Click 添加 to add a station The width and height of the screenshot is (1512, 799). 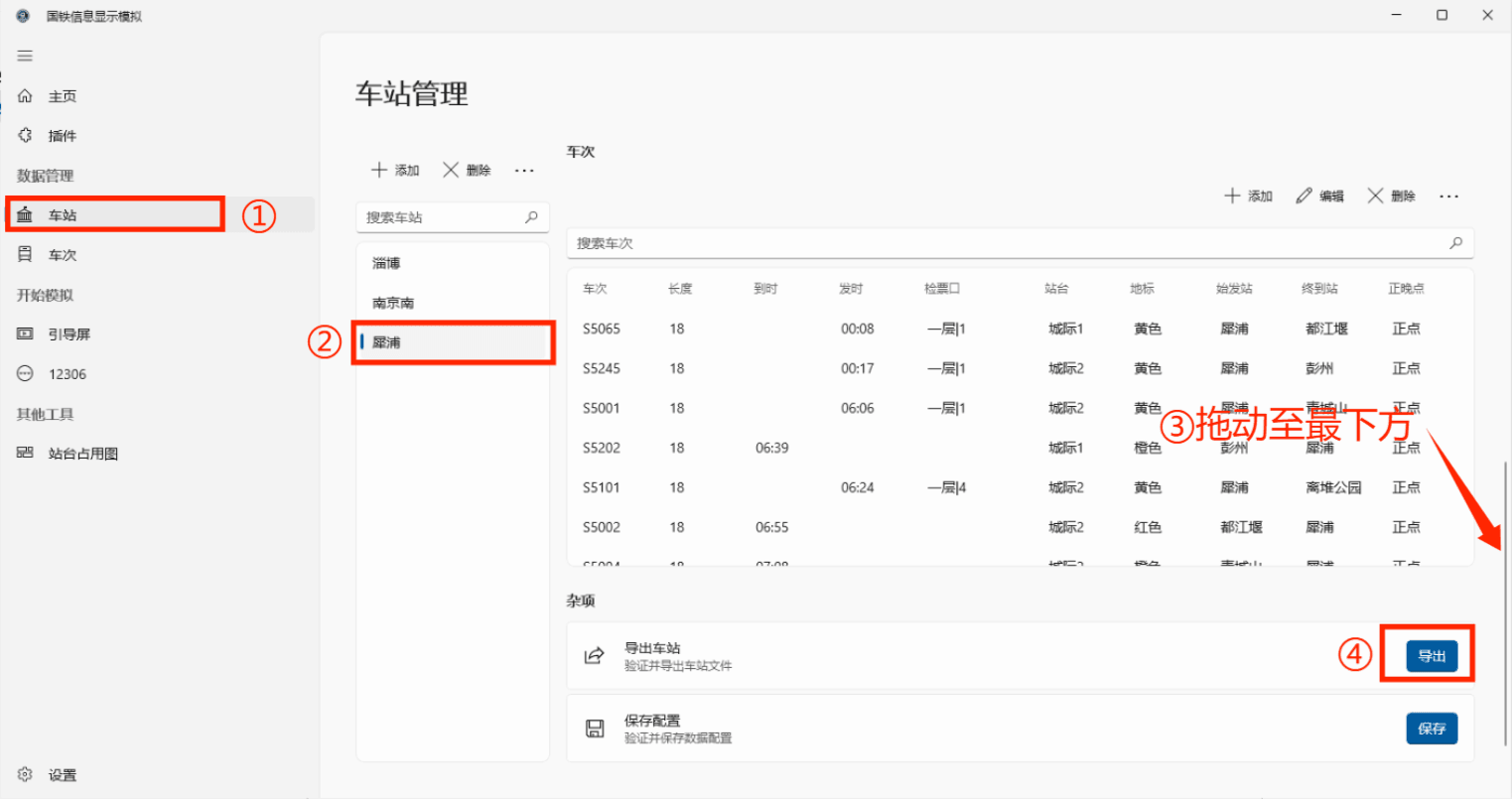(x=395, y=171)
